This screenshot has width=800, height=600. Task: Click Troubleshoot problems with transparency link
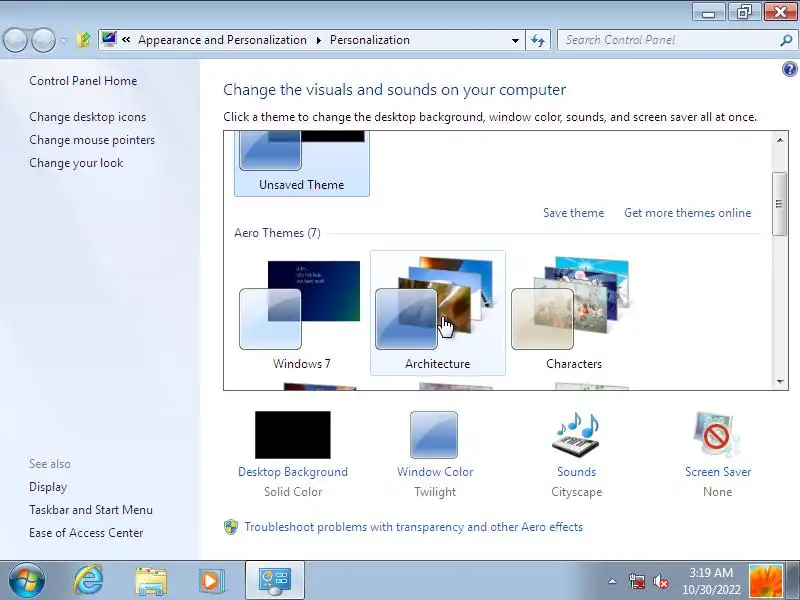[x=413, y=527]
